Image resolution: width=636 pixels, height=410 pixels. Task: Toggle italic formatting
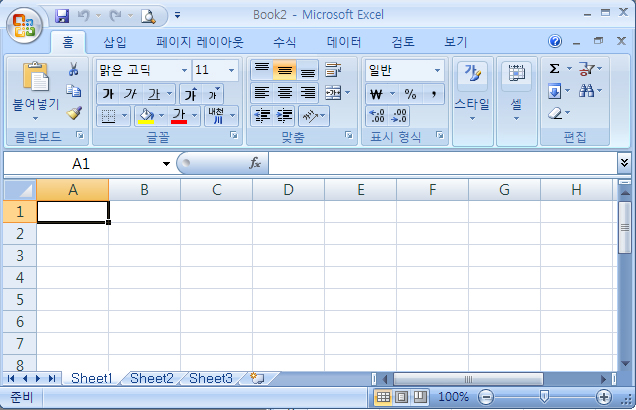point(131,94)
